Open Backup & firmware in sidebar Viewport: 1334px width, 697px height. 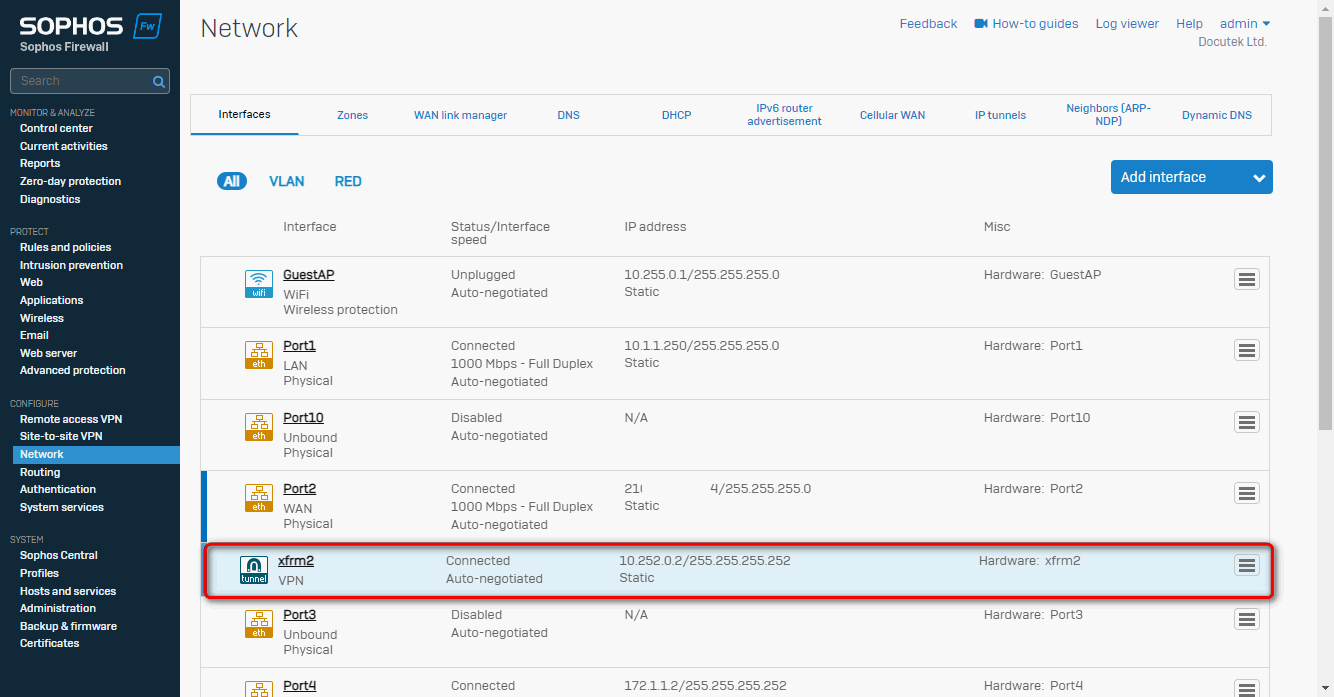68,626
